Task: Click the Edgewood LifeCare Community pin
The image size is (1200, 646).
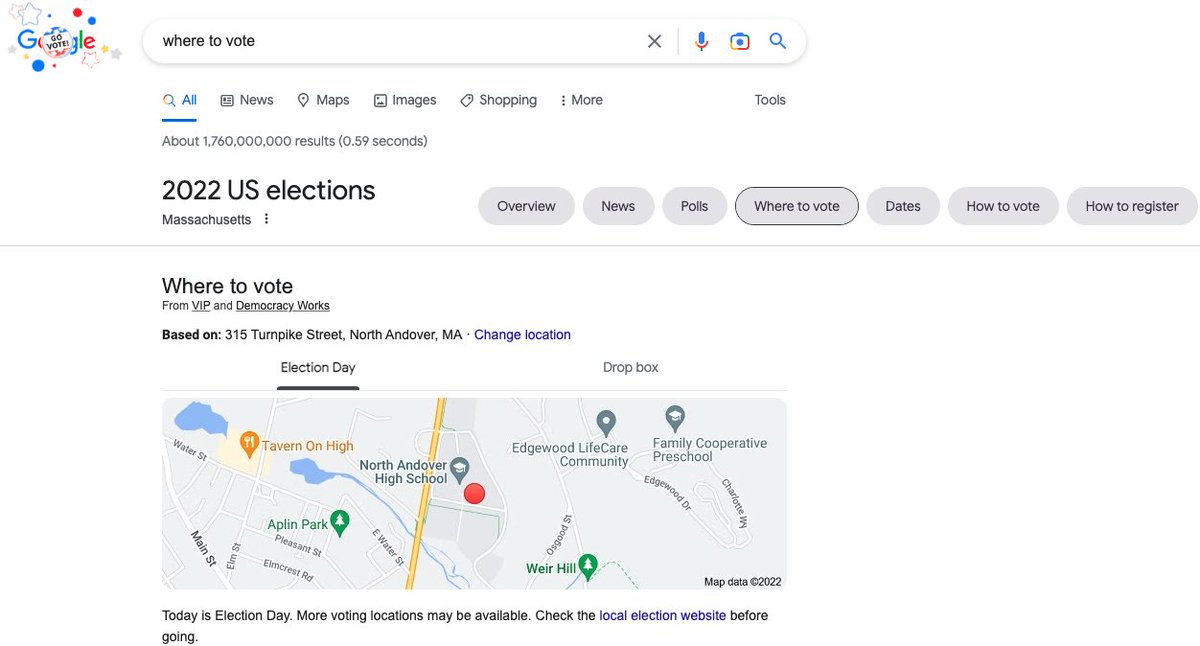Action: tap(605, 421)
